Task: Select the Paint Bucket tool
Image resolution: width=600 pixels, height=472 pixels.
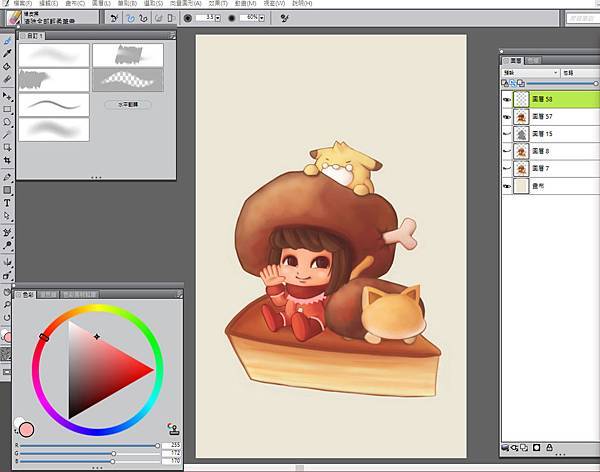Action: click(x=7, y=67)
